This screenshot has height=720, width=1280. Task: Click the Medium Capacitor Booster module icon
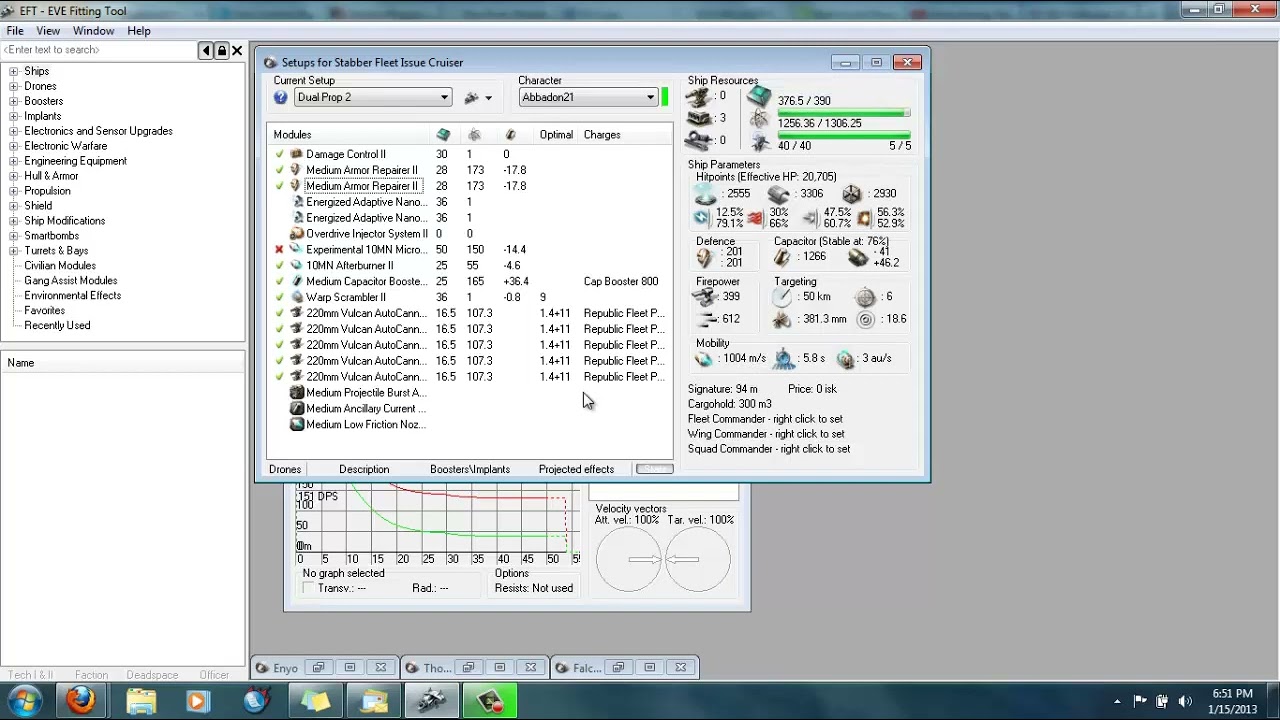point(296,281)
